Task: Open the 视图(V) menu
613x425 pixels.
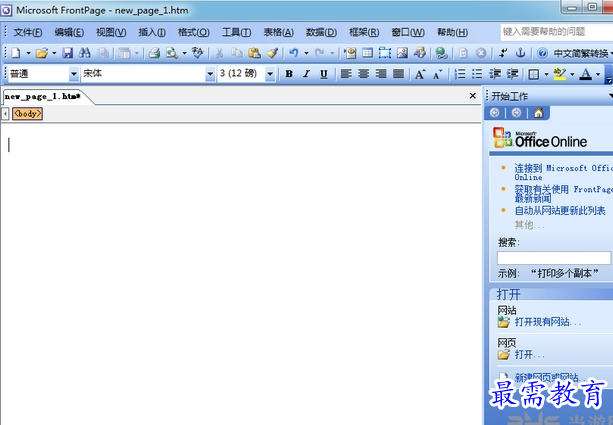Action: click(x=111, y=32)
